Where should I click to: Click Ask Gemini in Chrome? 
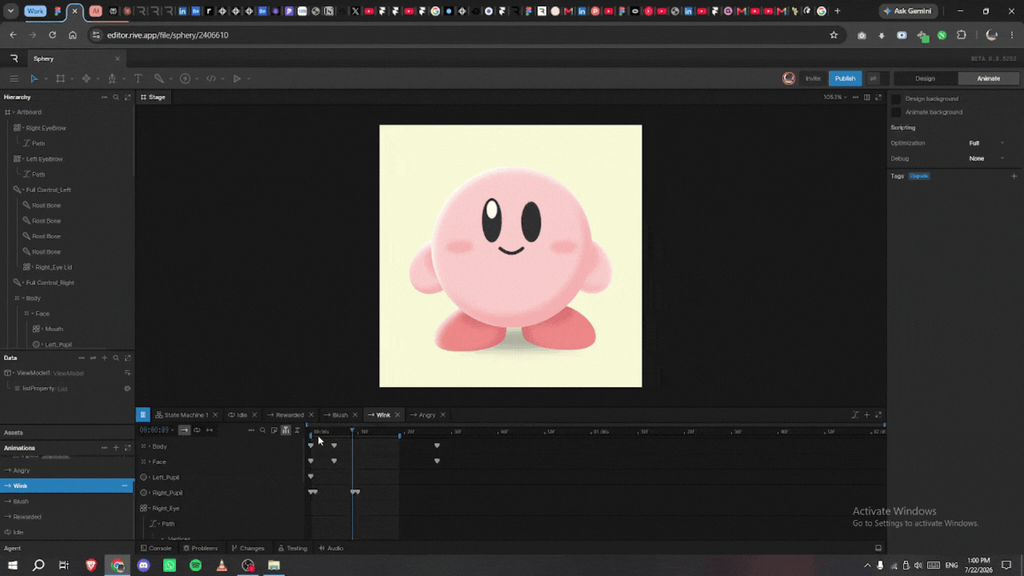point(908,11)
